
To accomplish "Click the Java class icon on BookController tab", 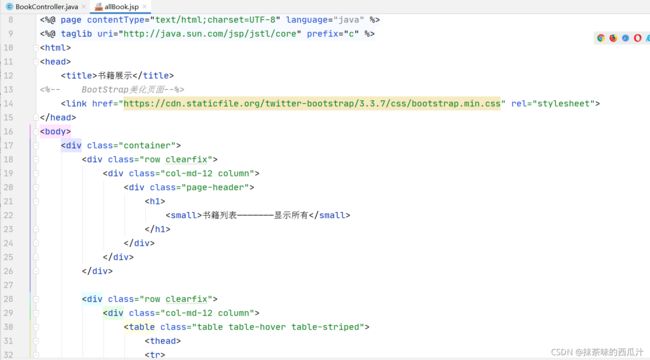I will pos(10,7).
